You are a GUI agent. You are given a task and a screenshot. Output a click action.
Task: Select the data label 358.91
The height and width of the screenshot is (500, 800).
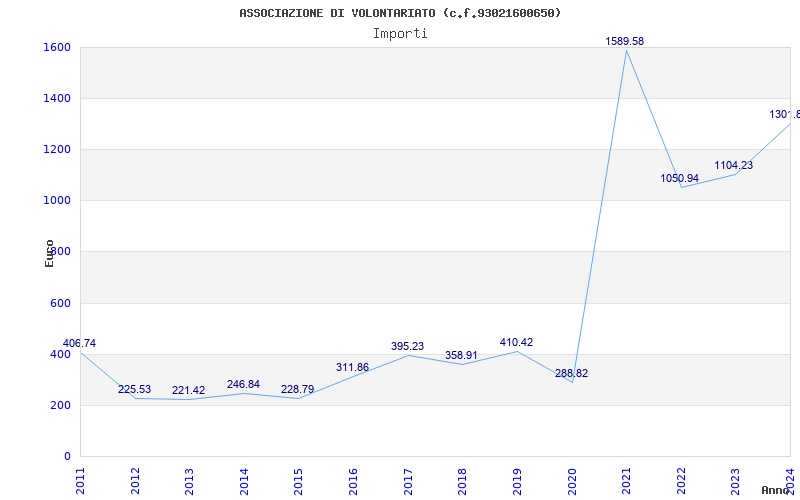coord(461,356)
